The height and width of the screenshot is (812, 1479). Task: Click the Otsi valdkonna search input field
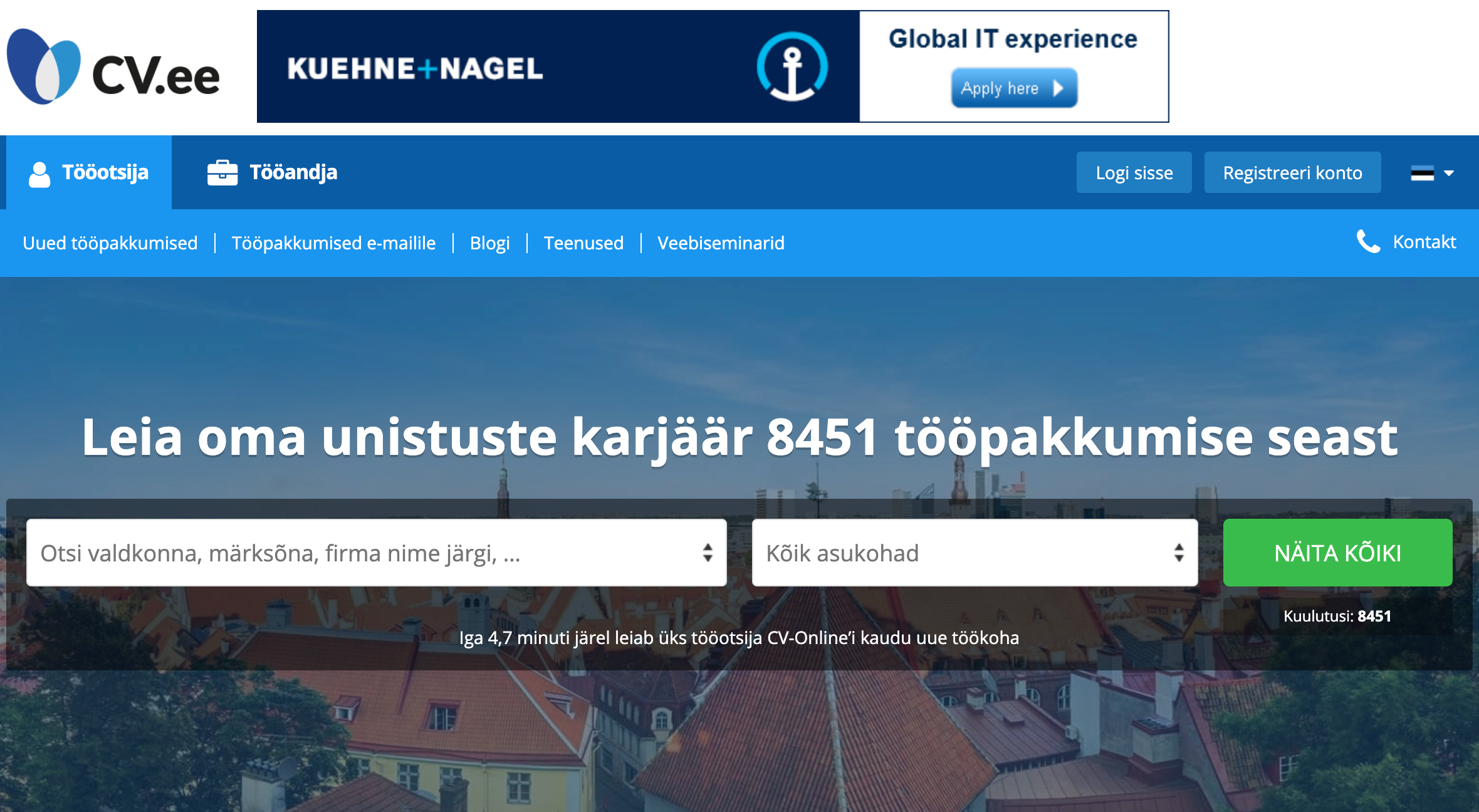(376, 553)
